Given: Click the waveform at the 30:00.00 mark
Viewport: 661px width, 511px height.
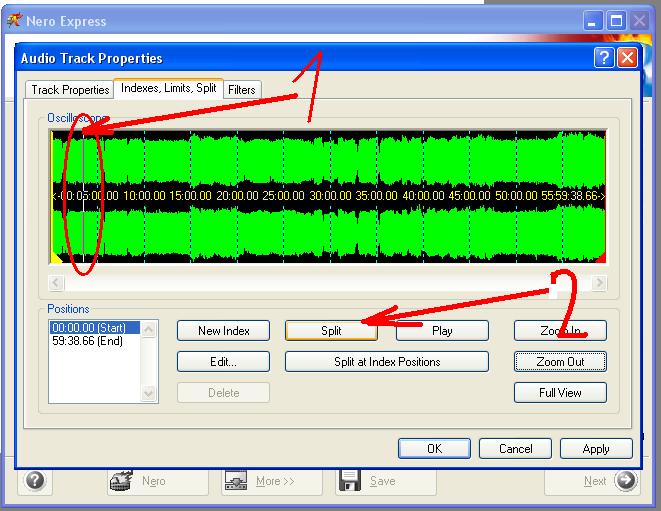Looking at the screenshot, I should 330,196.
